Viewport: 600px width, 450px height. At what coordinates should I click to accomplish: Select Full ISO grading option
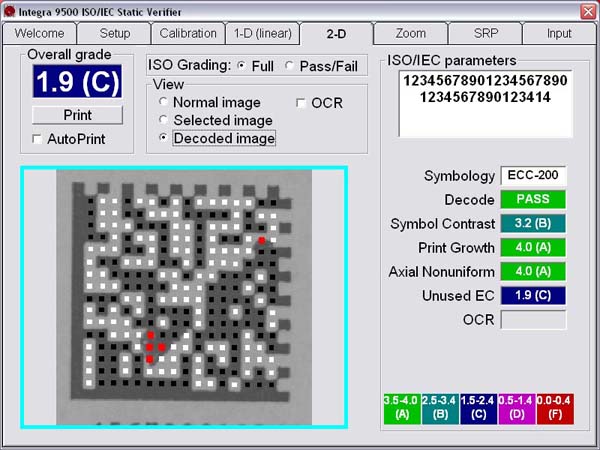pos(241,66)
